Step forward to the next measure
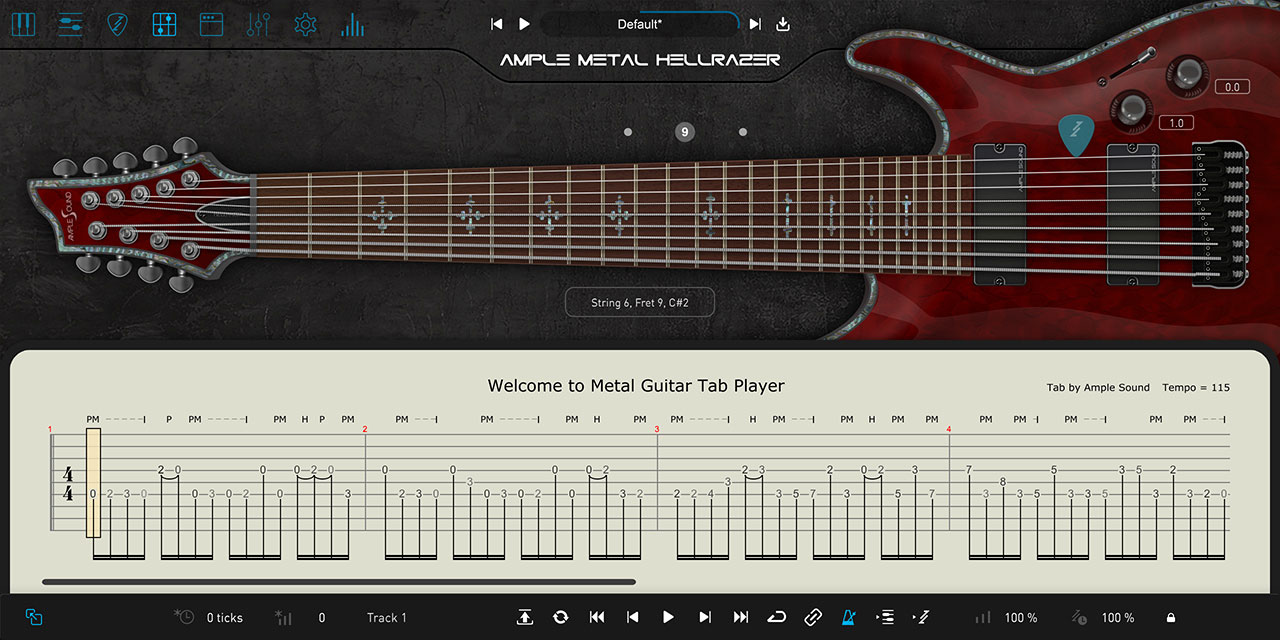The image size is (1280, 640). (705, 618)
